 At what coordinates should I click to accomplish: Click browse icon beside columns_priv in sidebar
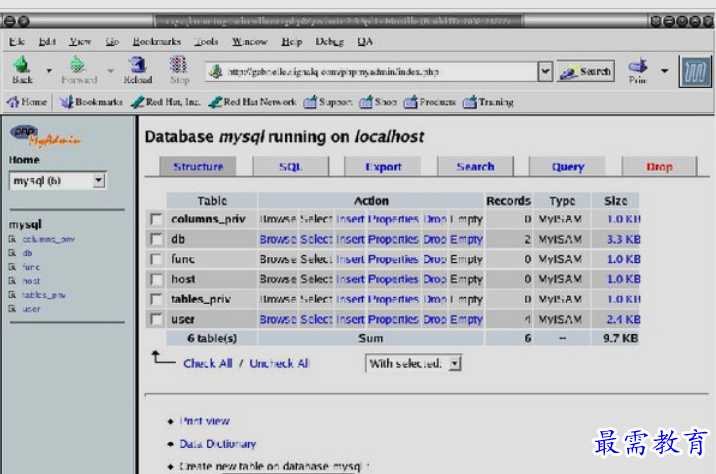coord(12,239)
